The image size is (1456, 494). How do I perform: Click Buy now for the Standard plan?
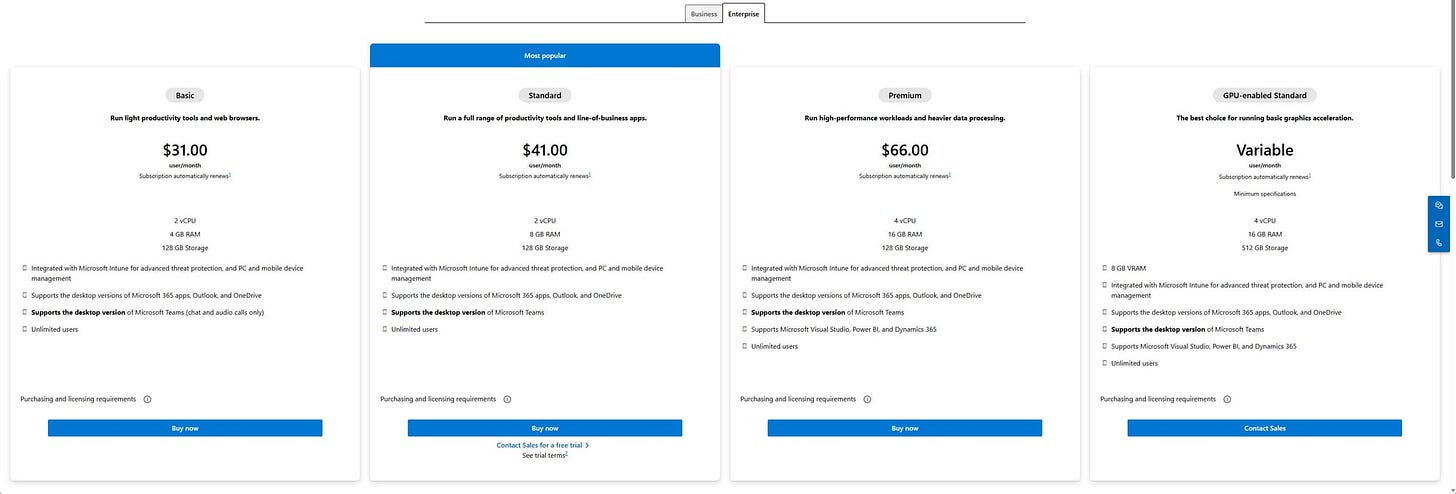(x=545, y=428)
